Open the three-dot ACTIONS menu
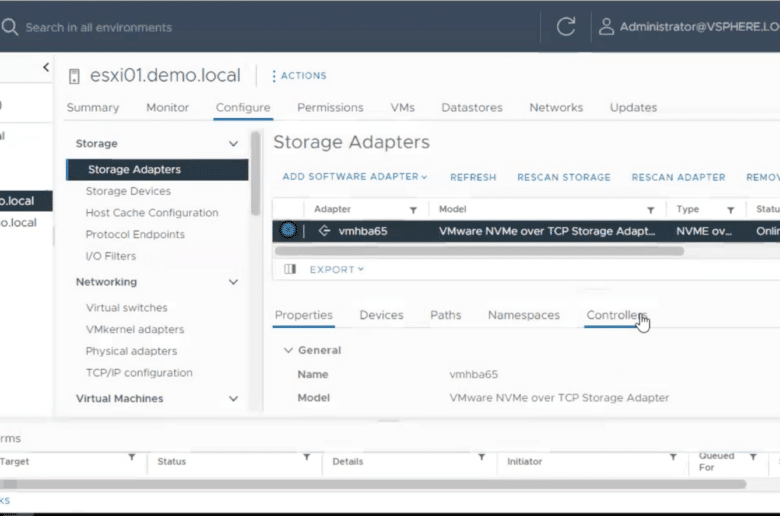Screen dimensions: 780x516 299,76
